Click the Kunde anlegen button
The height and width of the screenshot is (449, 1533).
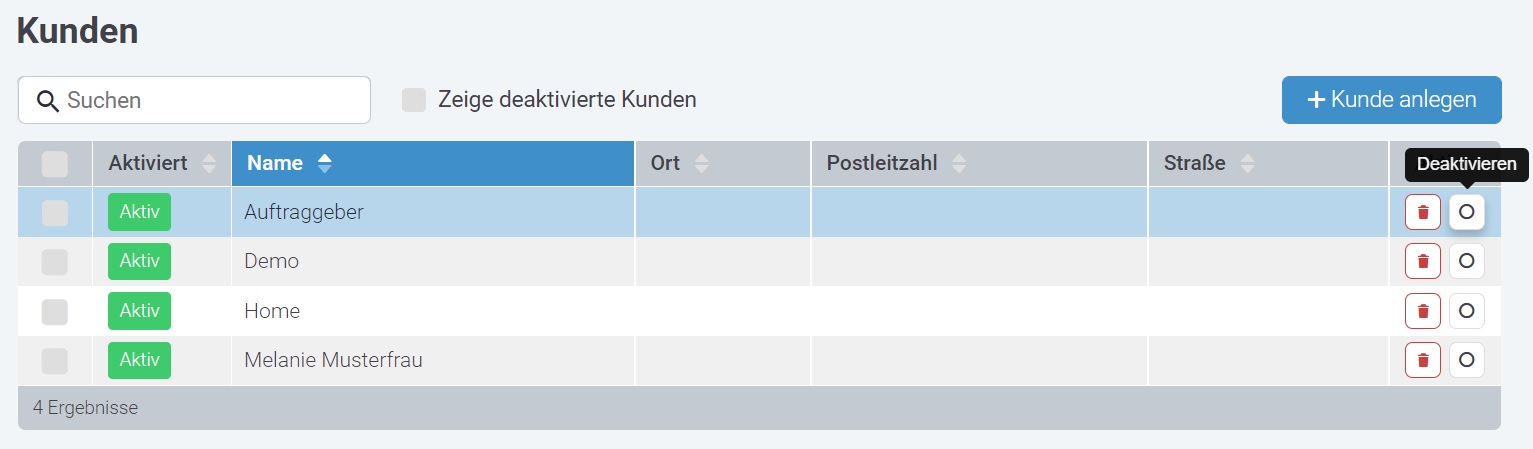click(1391, 100)
